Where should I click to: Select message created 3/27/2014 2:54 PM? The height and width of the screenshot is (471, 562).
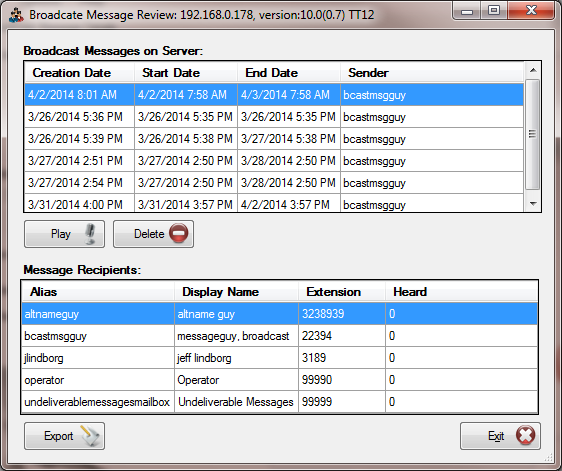[x=274, y=183]
